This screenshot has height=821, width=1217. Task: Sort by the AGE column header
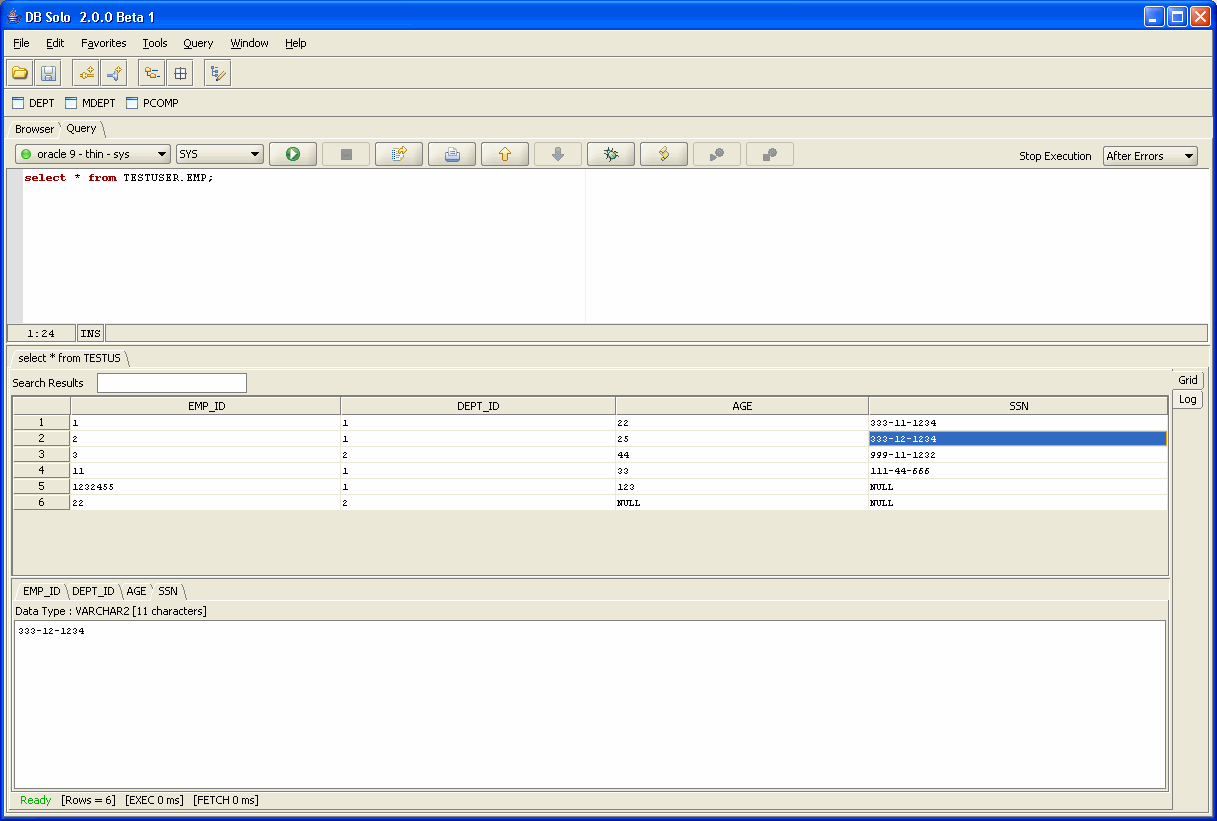point(742,406)
